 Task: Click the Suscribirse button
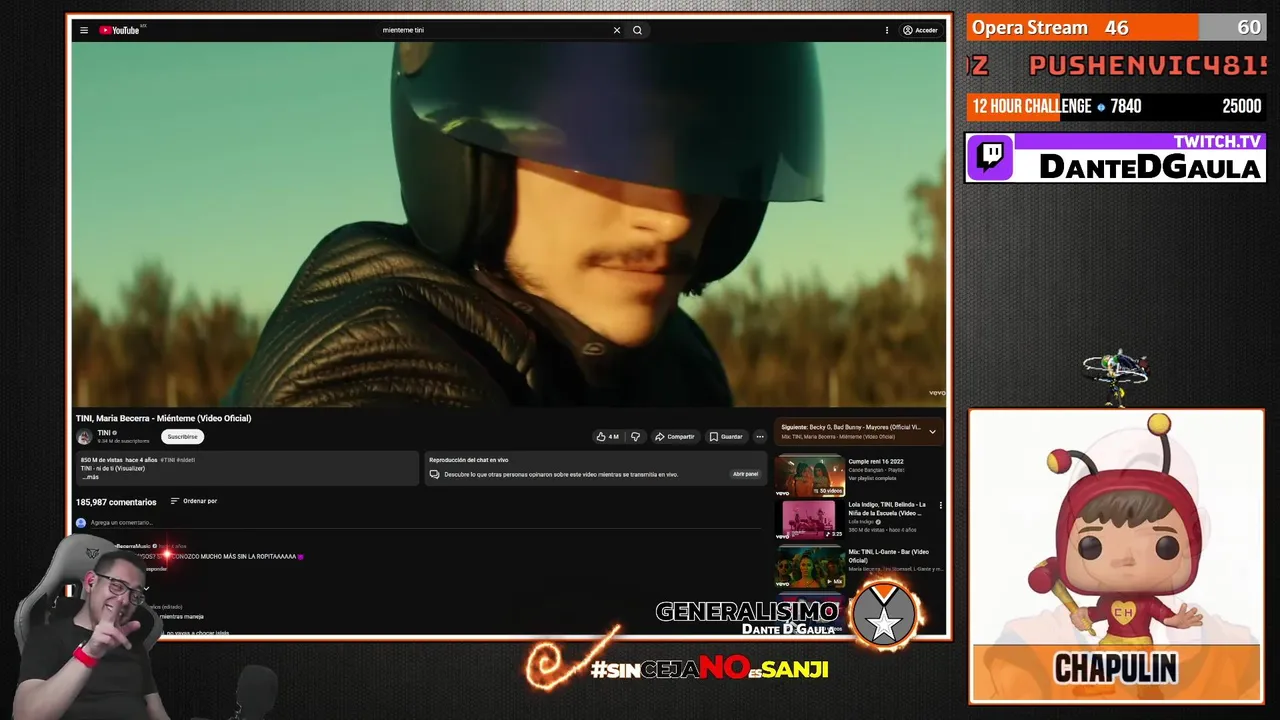click(182, 437)
